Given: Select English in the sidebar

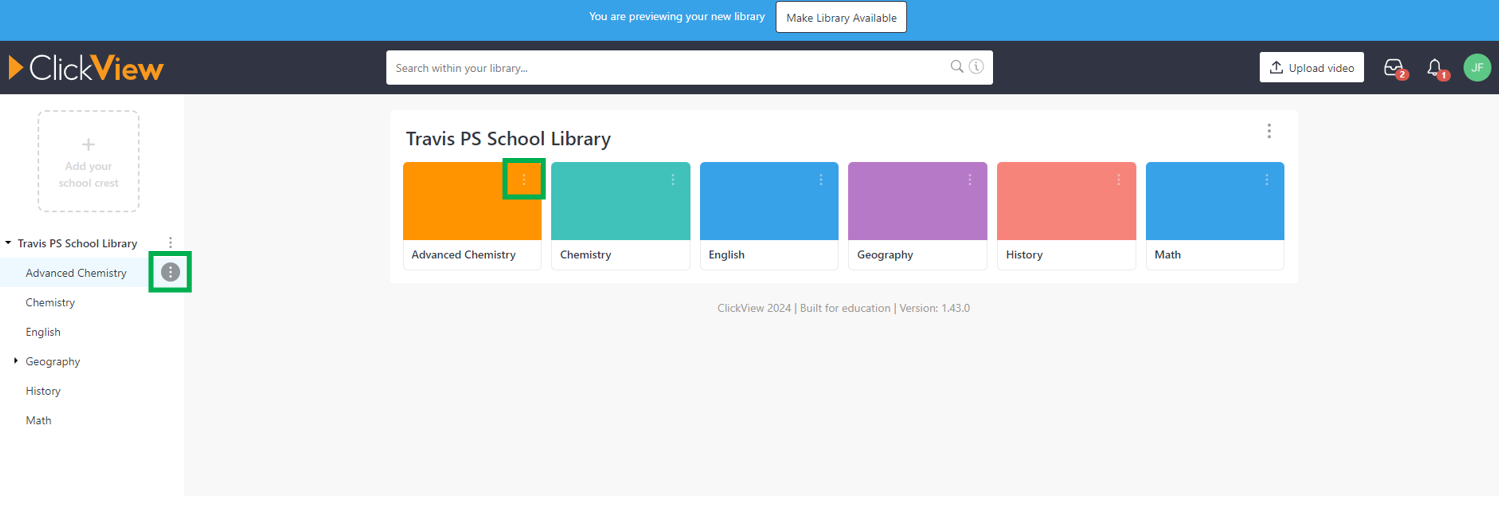Looking at the screenshot, I should 43,332.
